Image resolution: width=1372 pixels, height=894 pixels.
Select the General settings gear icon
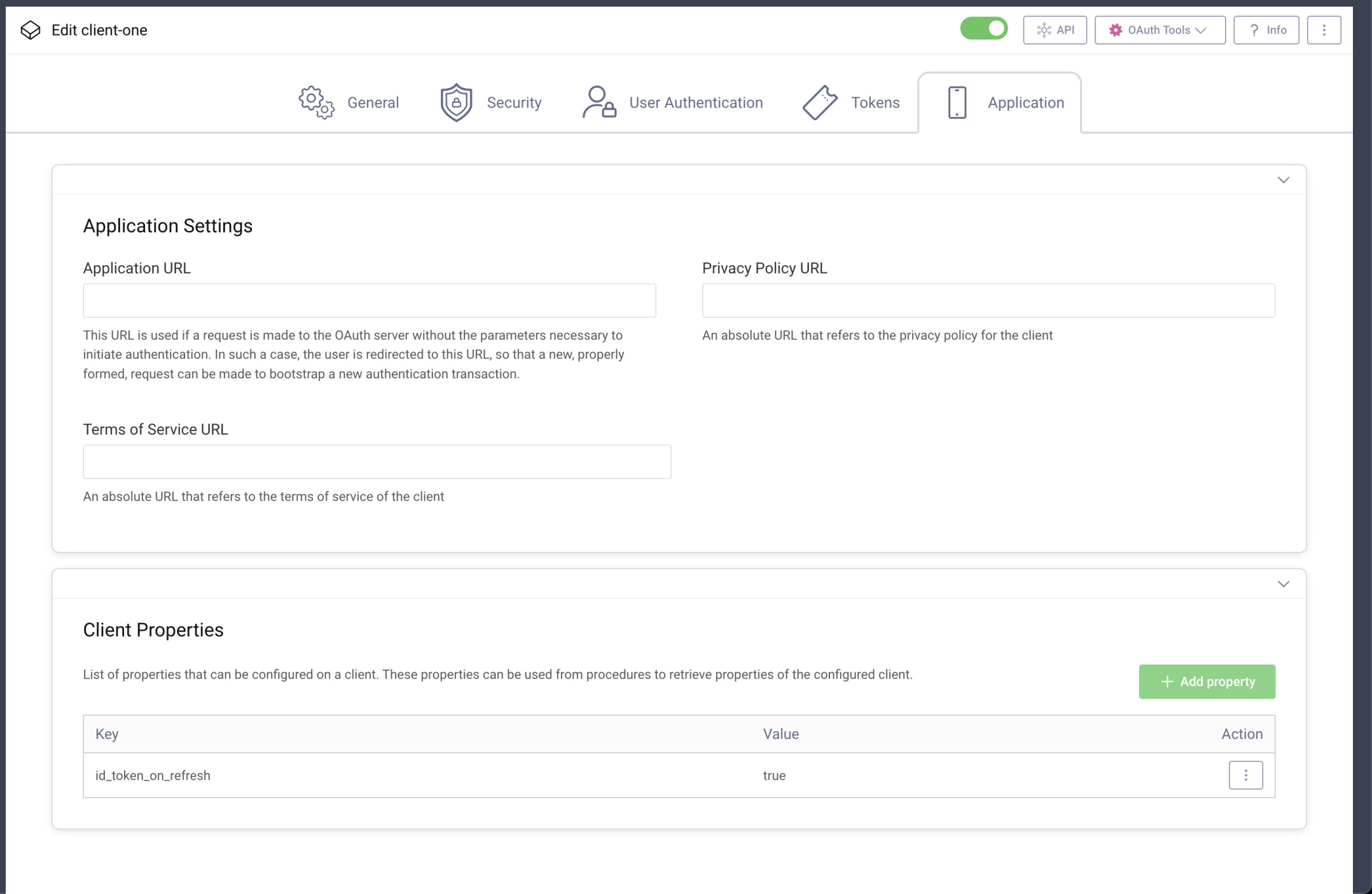point(316,102)
